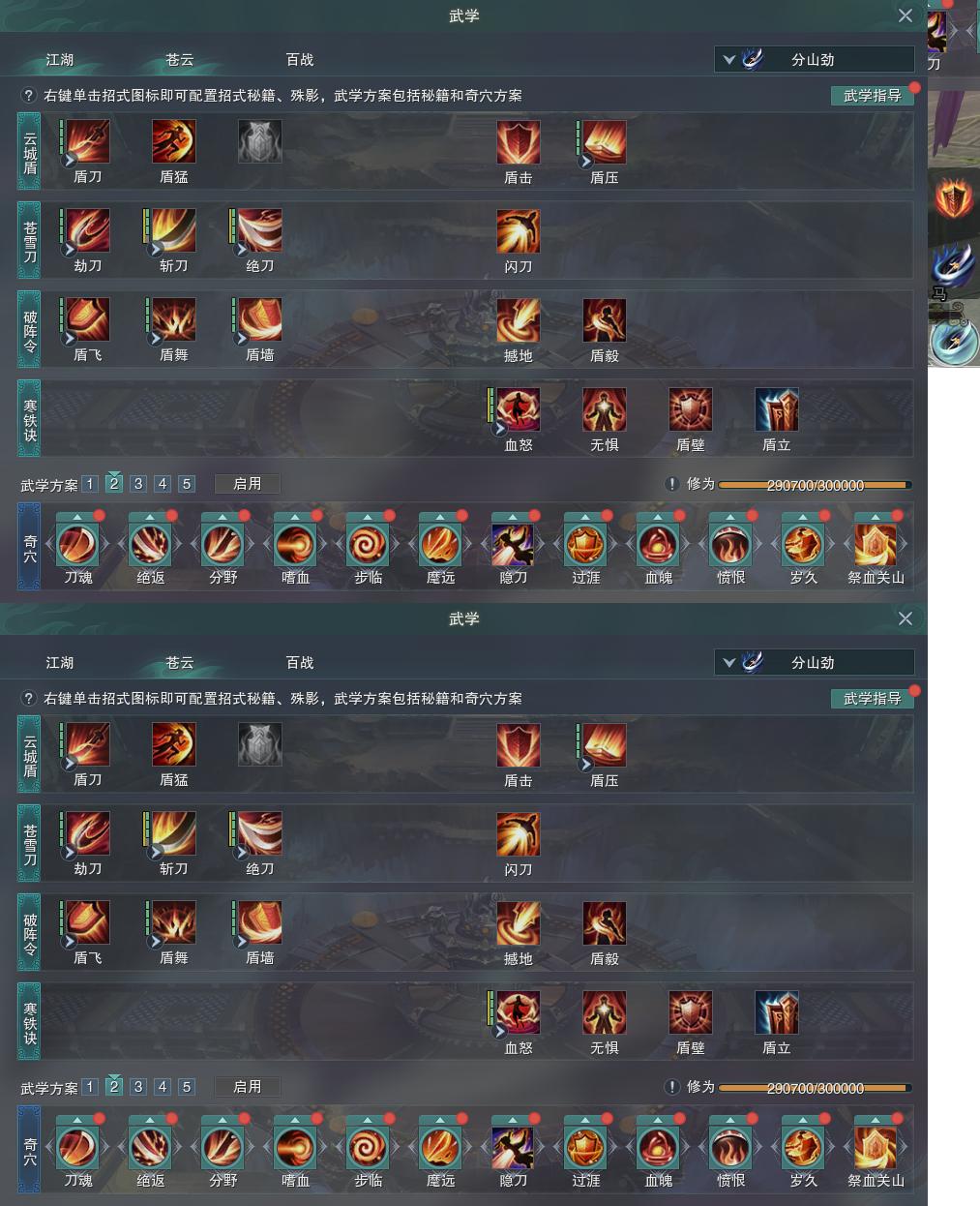Click the 无惧 skill icon in upper panel
Image resolution: width=980 pixels, height=1206 pixels.
point(605,409)
